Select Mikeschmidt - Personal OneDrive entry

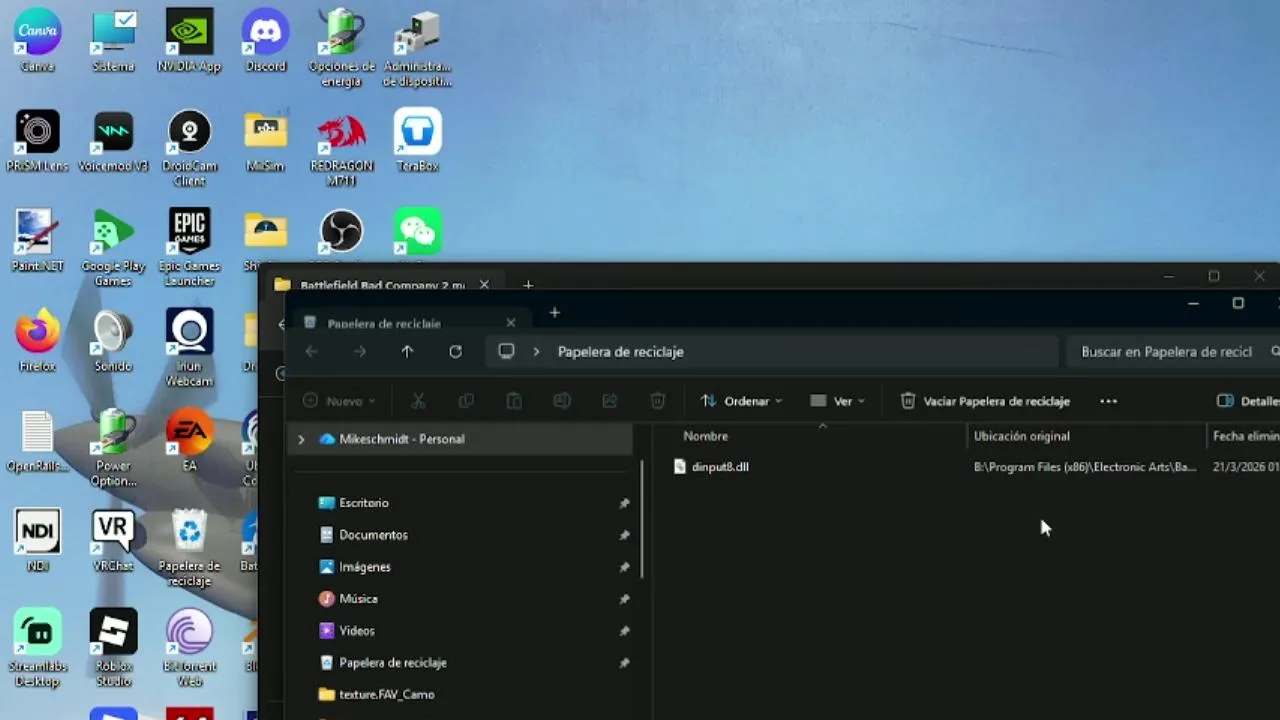pyautogui.click(x=460, y=439)
